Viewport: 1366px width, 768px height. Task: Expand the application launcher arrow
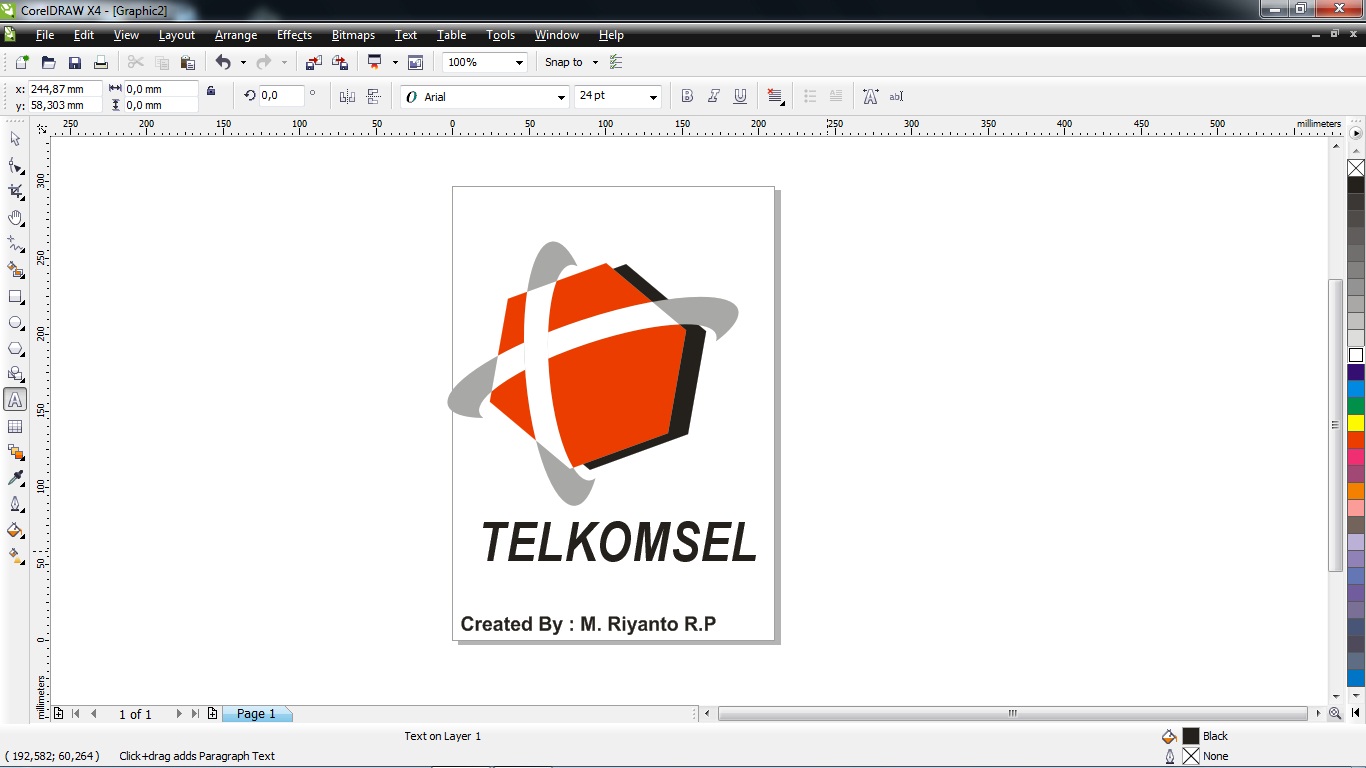point(394,62)
